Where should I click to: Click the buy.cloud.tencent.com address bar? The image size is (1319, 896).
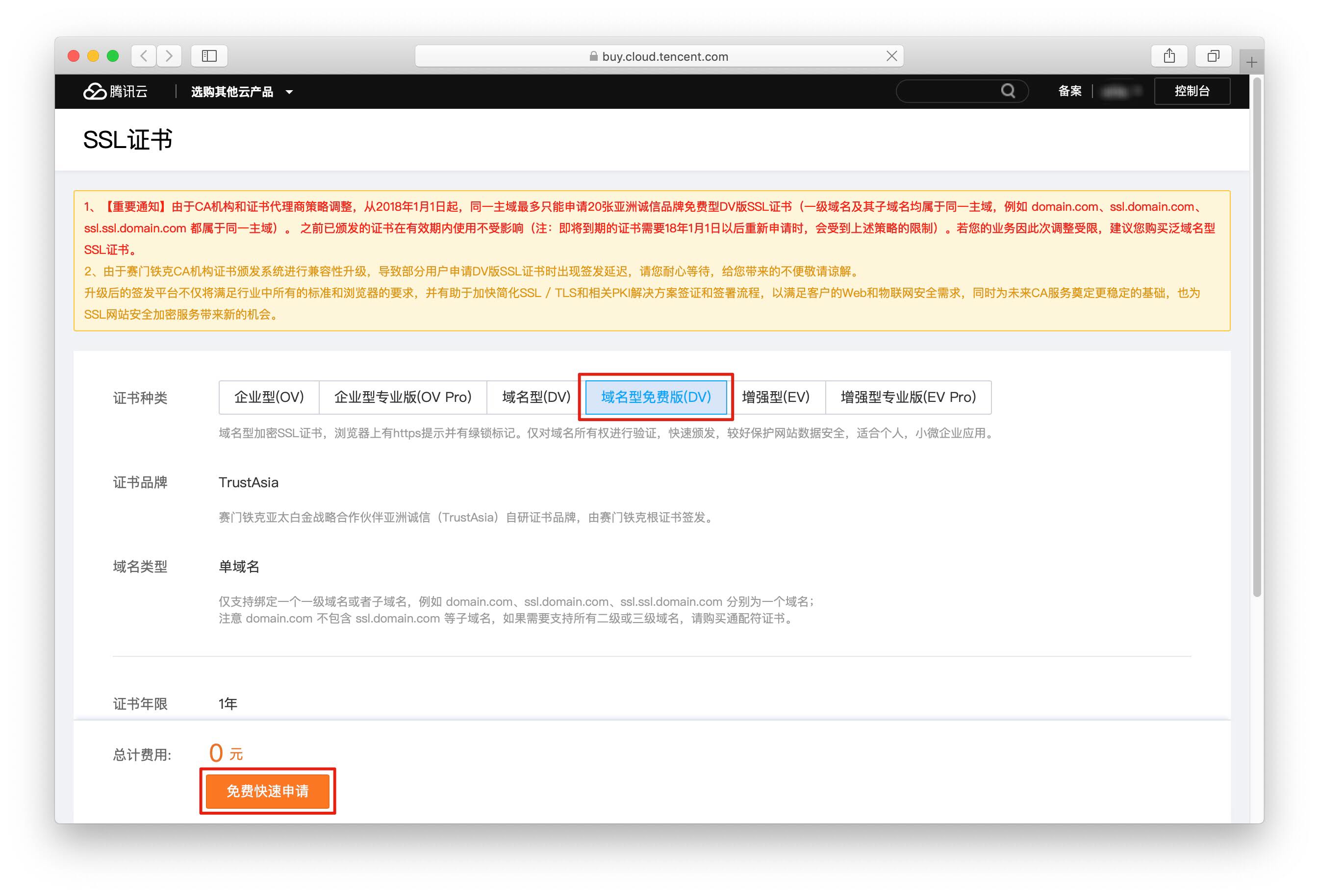(x=659, y=56)
